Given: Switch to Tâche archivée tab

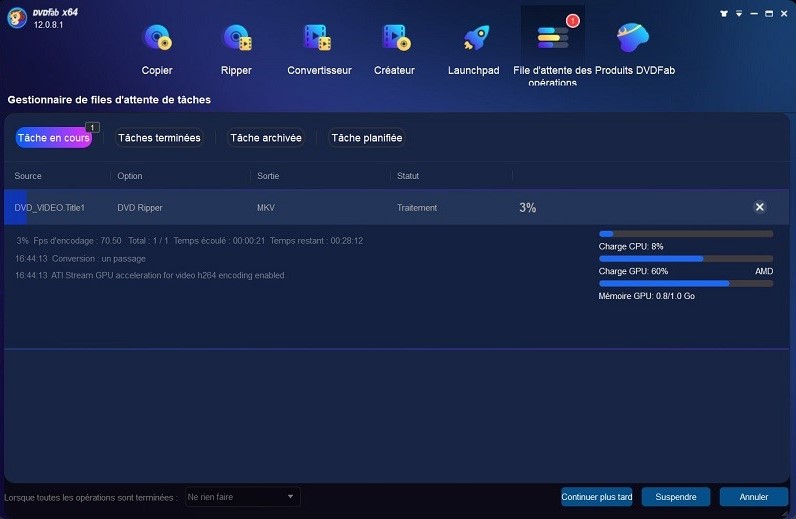Looking at the screenshot, I should (x=266, y=138).
